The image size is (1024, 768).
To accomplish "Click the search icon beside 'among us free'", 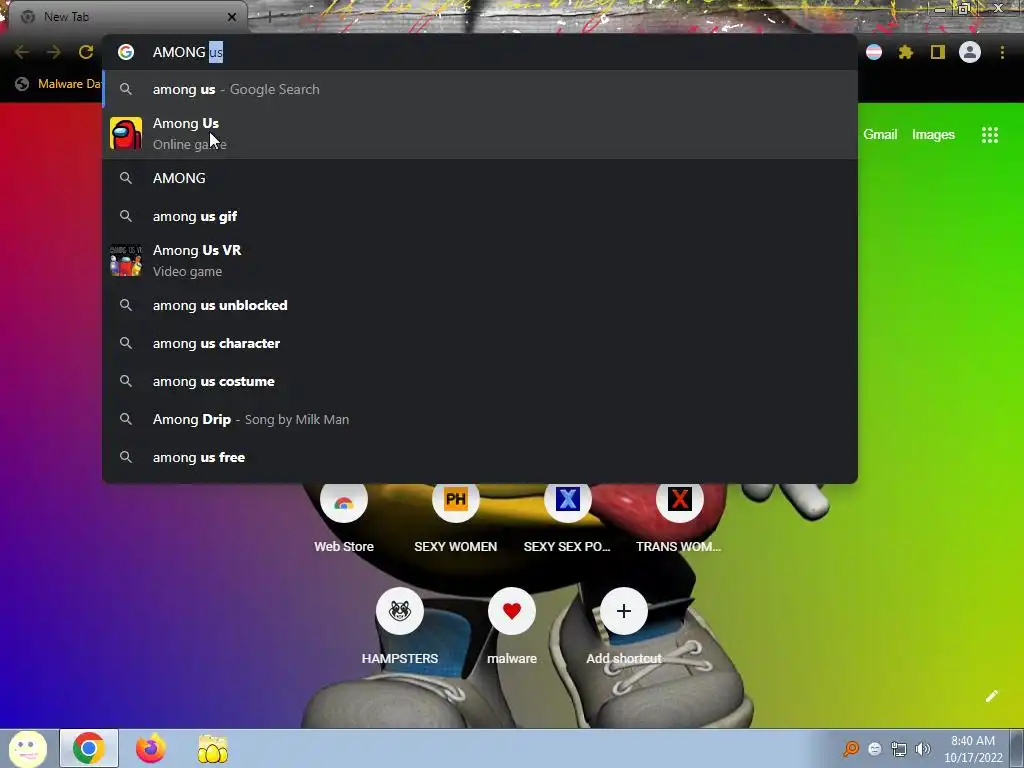I will [126, 457].
